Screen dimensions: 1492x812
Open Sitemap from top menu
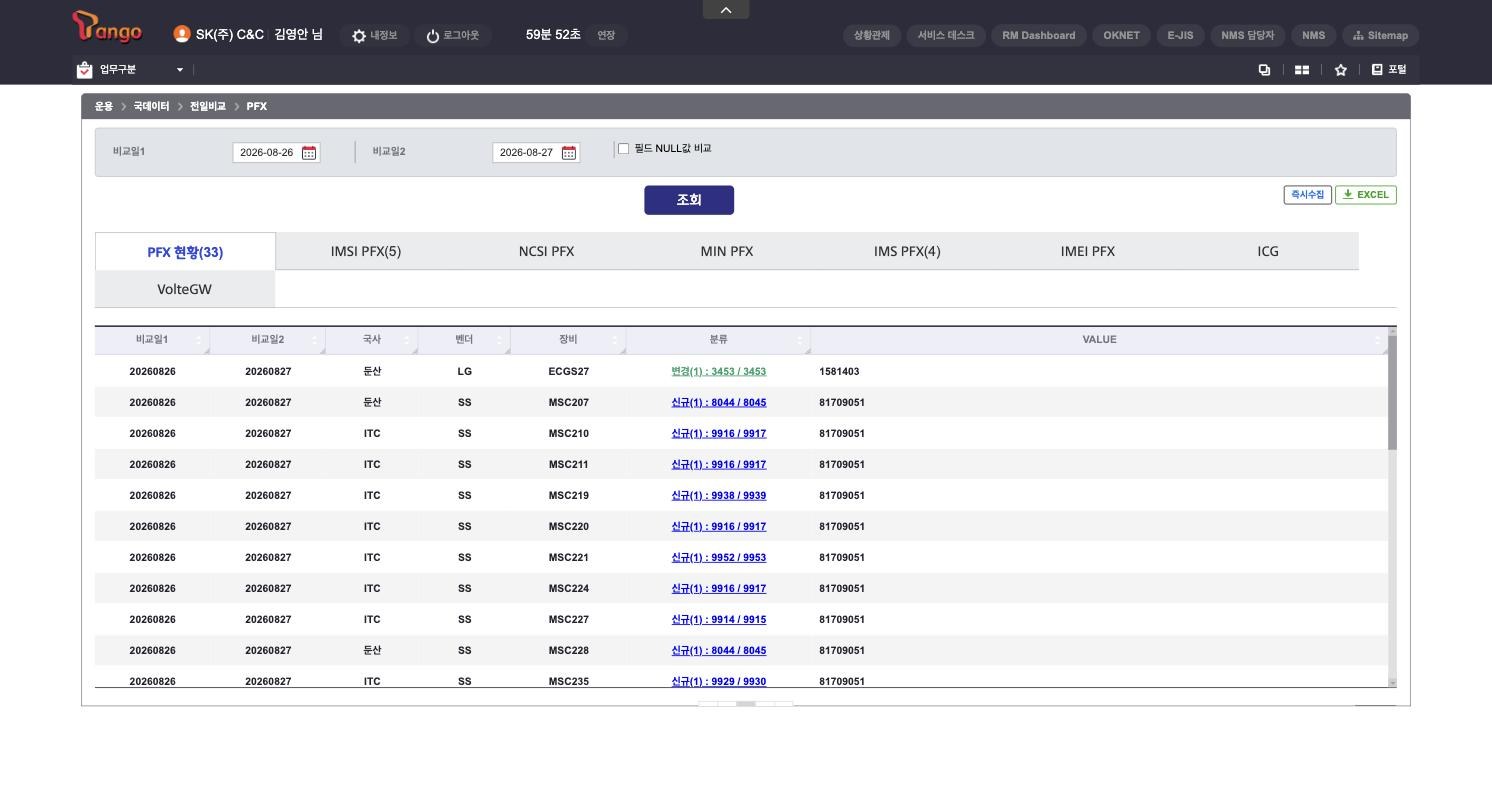point(1380,35)
